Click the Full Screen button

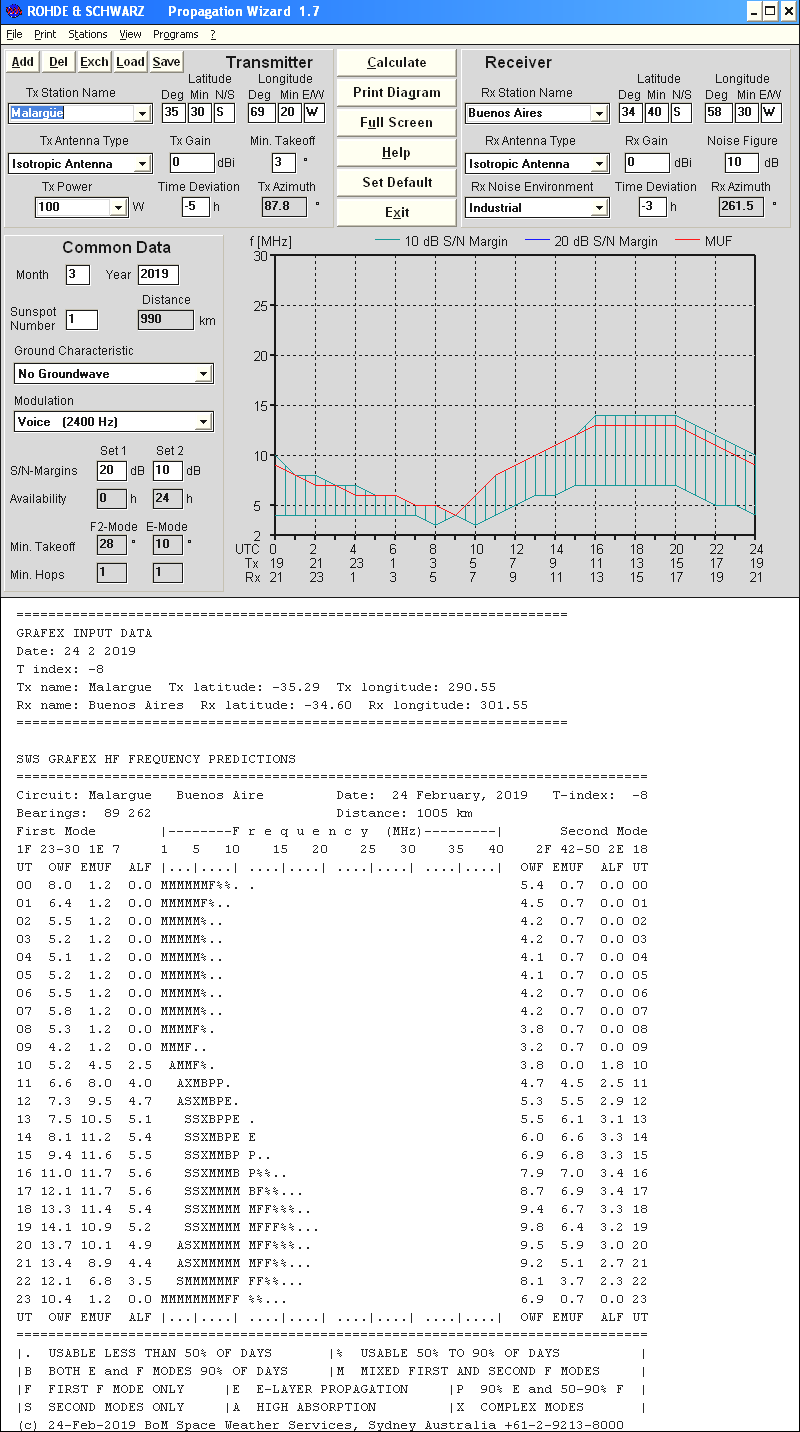click(x=397, y=122)
